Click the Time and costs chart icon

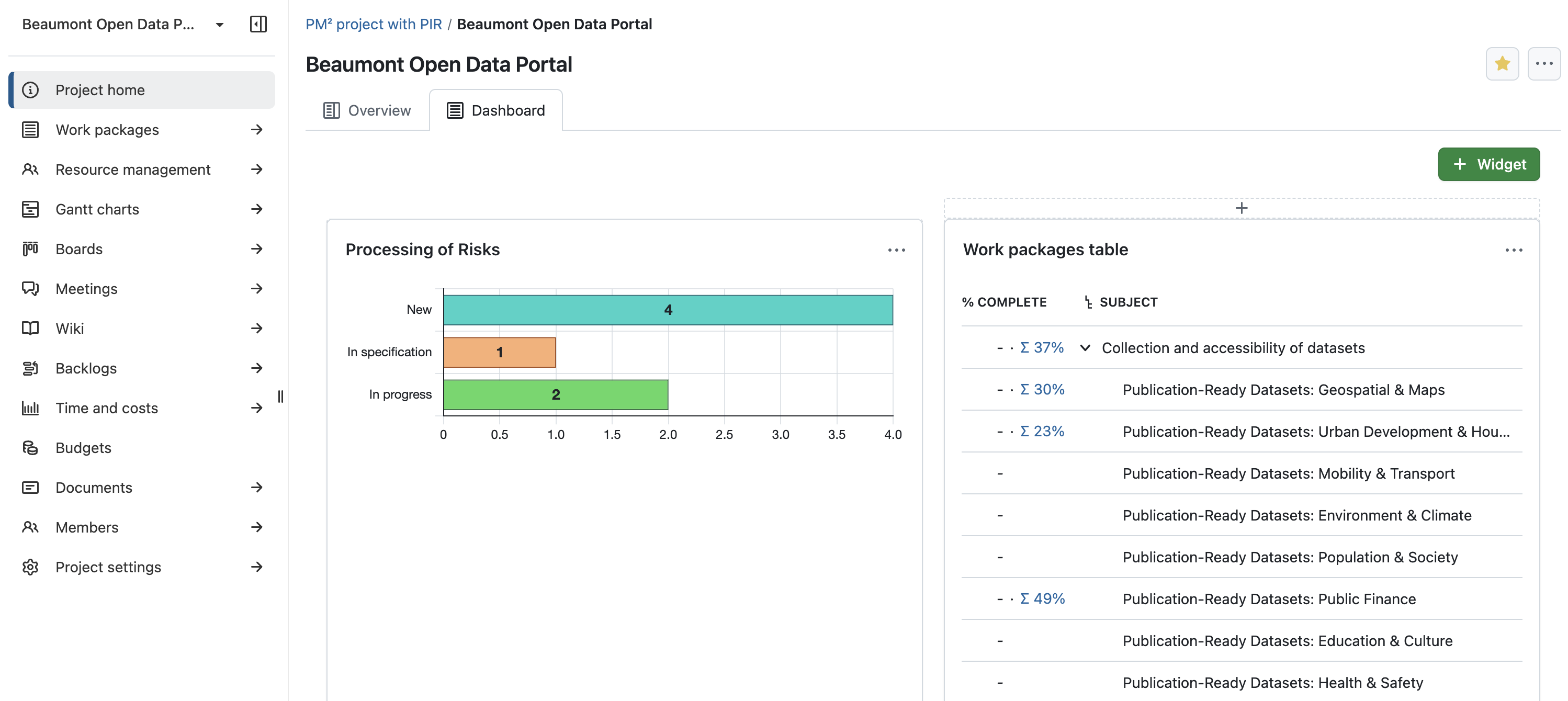coord(30,408)
